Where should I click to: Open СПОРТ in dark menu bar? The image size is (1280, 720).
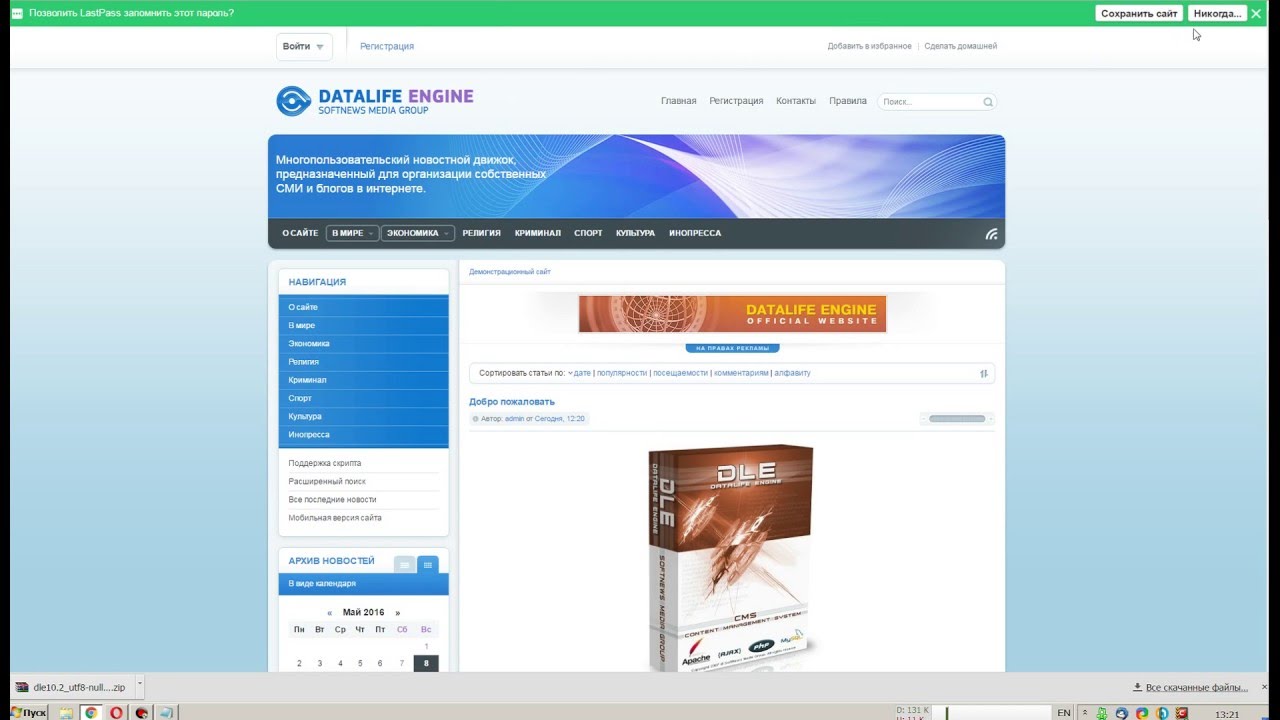pyautogui.click(x=588, y=233)
